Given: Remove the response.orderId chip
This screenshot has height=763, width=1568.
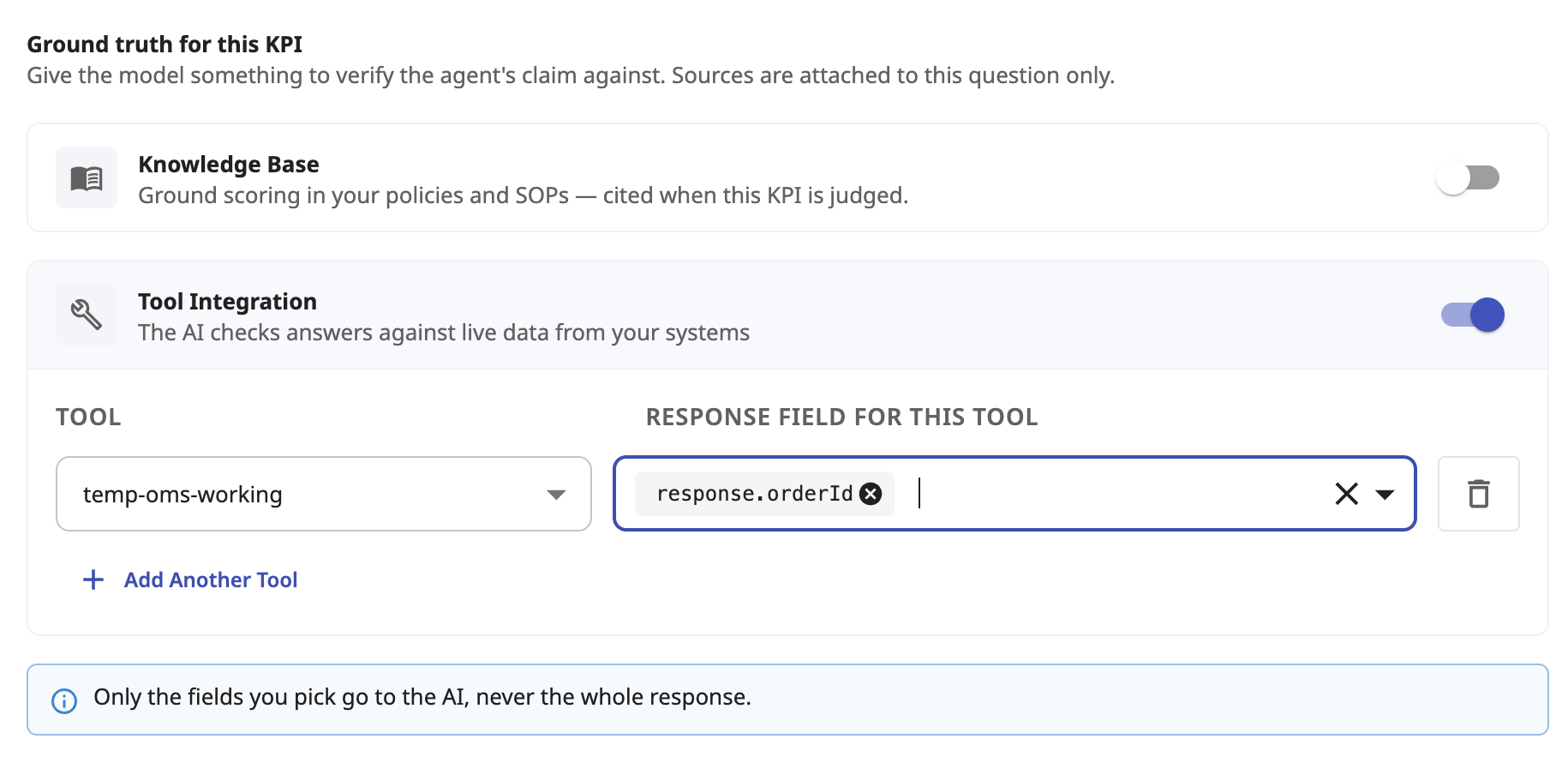Looking at the screenshot, I should click(x=871, y=494).
